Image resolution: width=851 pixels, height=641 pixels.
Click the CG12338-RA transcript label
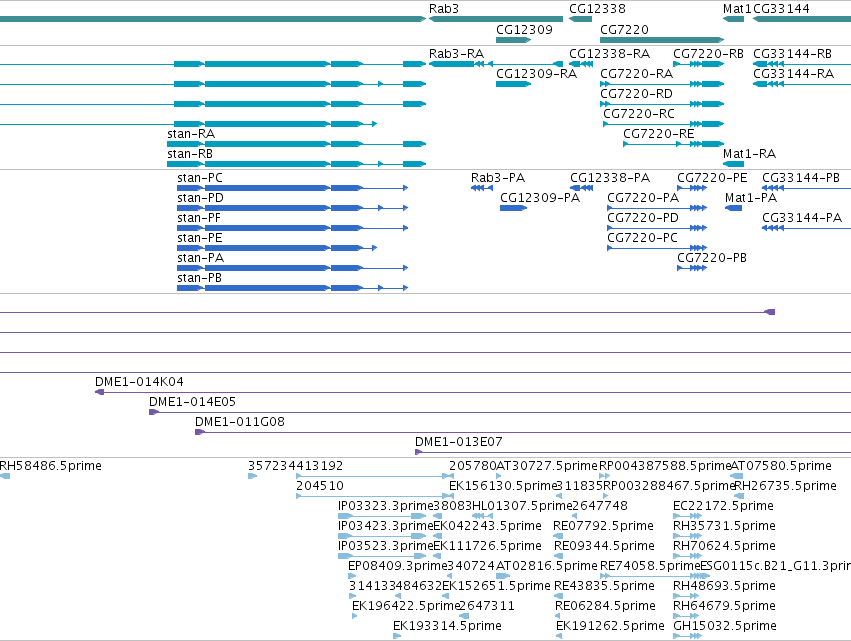coord(609,54)
